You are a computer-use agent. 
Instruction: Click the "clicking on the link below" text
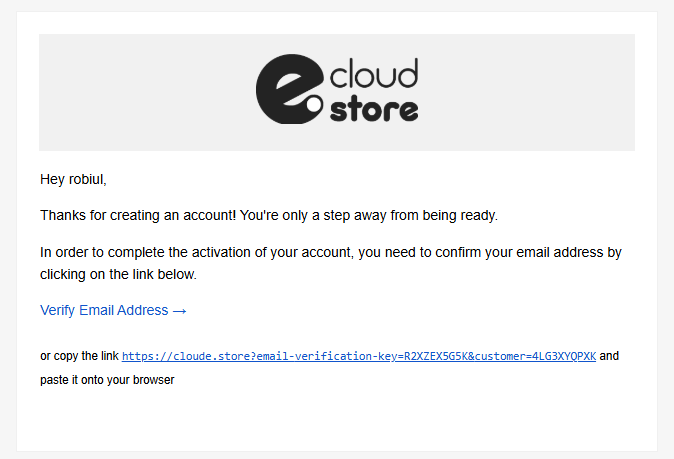click(118, 273)
